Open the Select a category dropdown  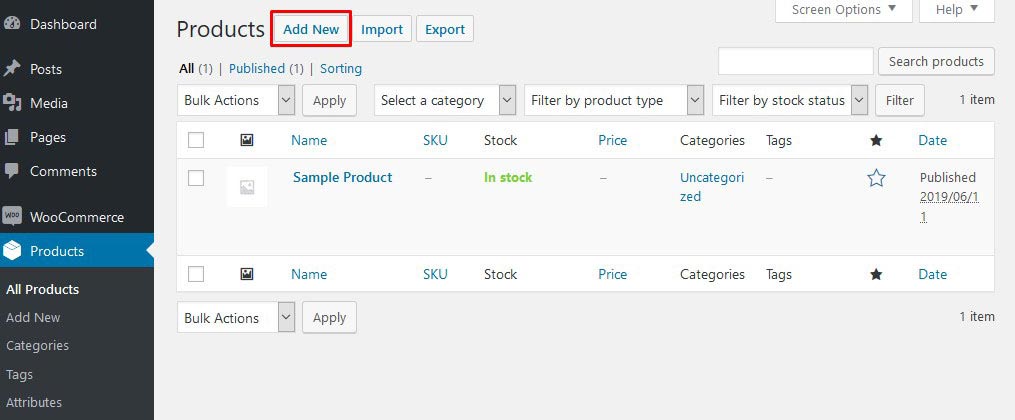click(x=445, y=100)
